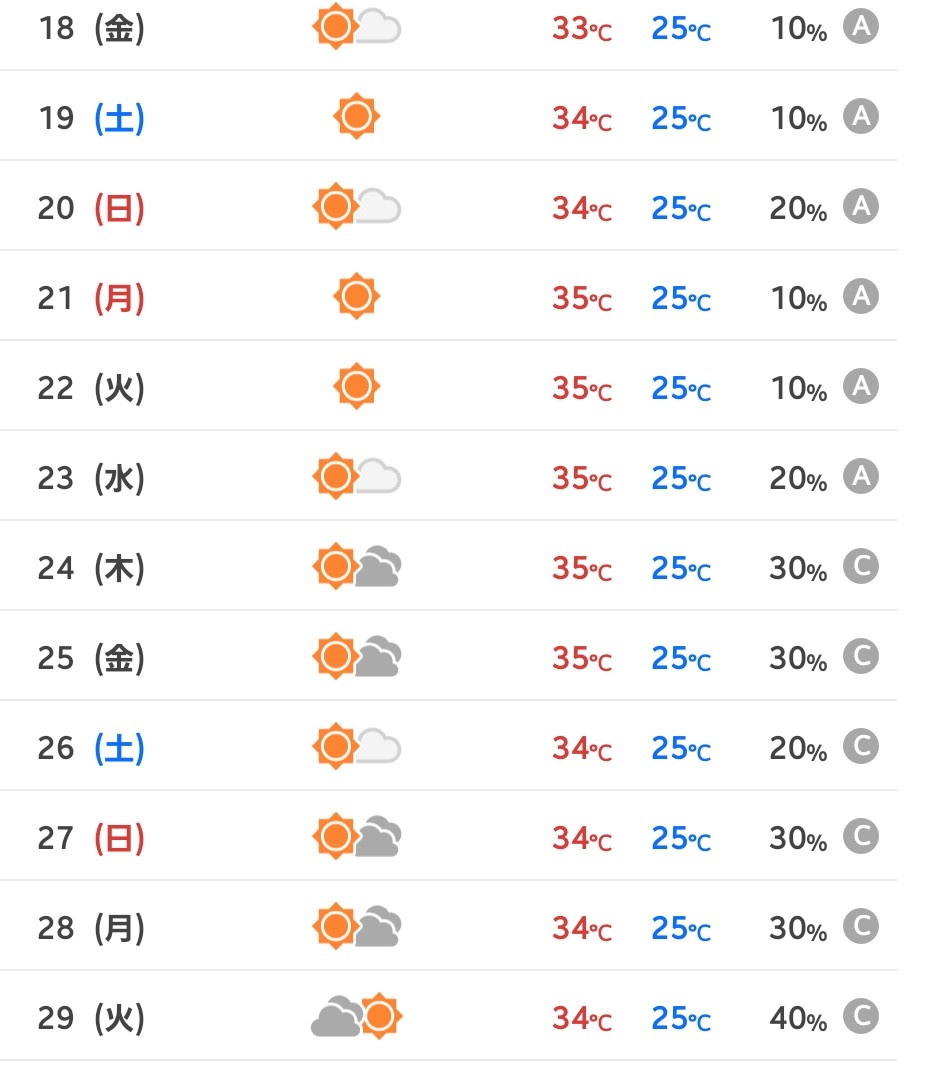This screenshot has height=1073, width=941.
Task: Click the cloudy-then-sunny icon for the 29th
Action: 357,1016
